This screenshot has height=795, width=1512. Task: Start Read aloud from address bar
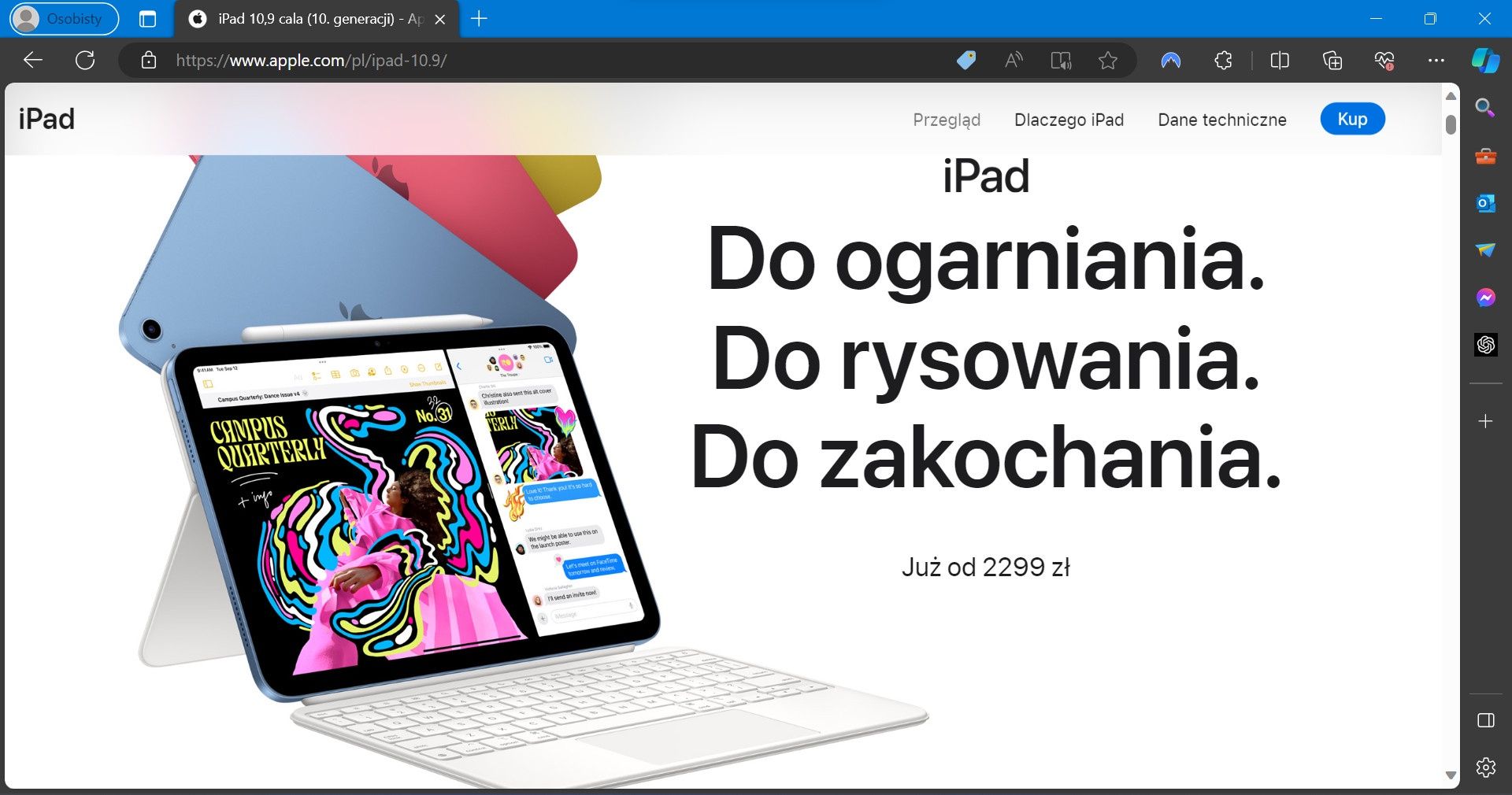pos(1014,60)
